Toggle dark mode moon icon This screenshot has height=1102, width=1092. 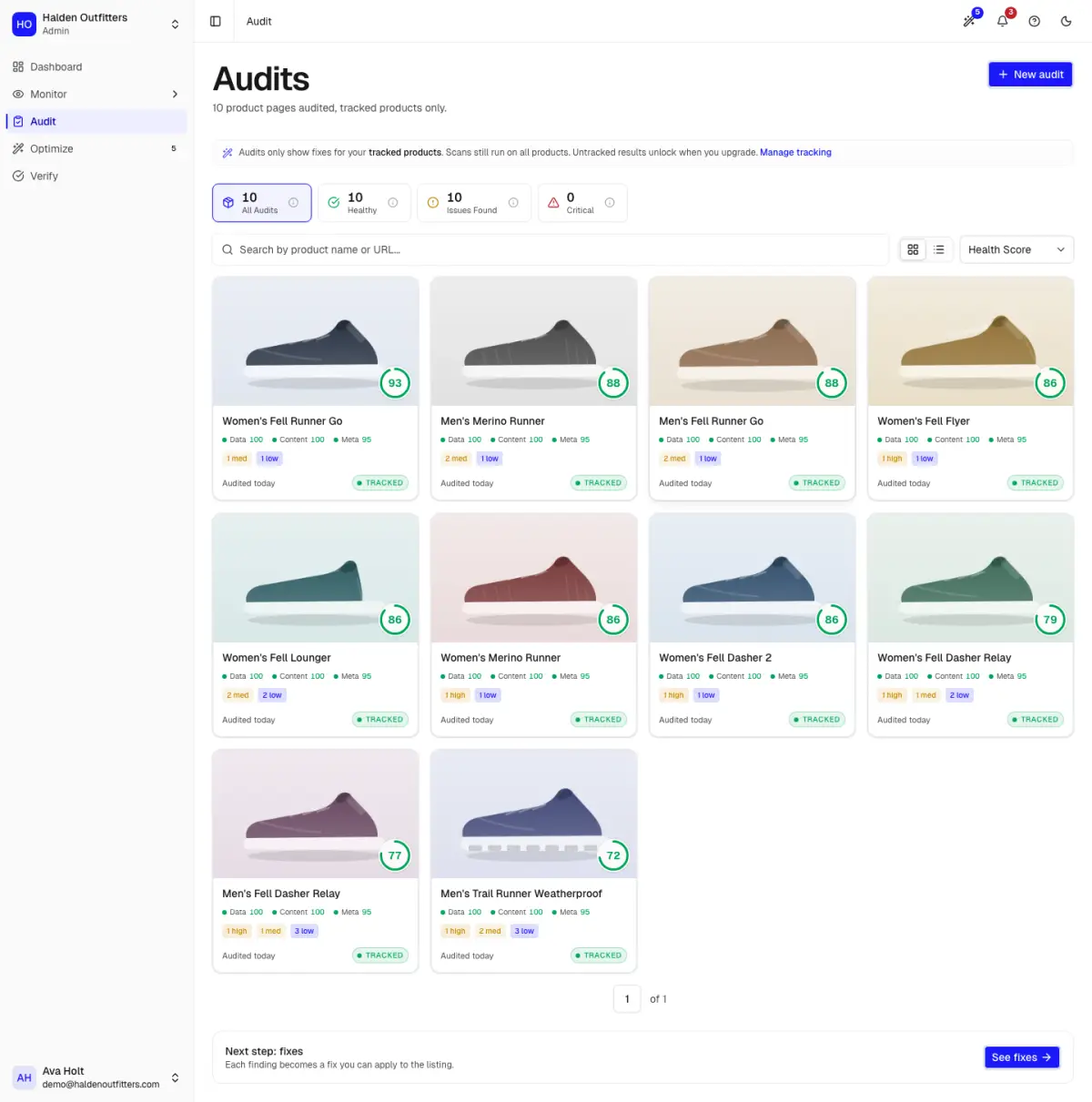click(1067, 21)
